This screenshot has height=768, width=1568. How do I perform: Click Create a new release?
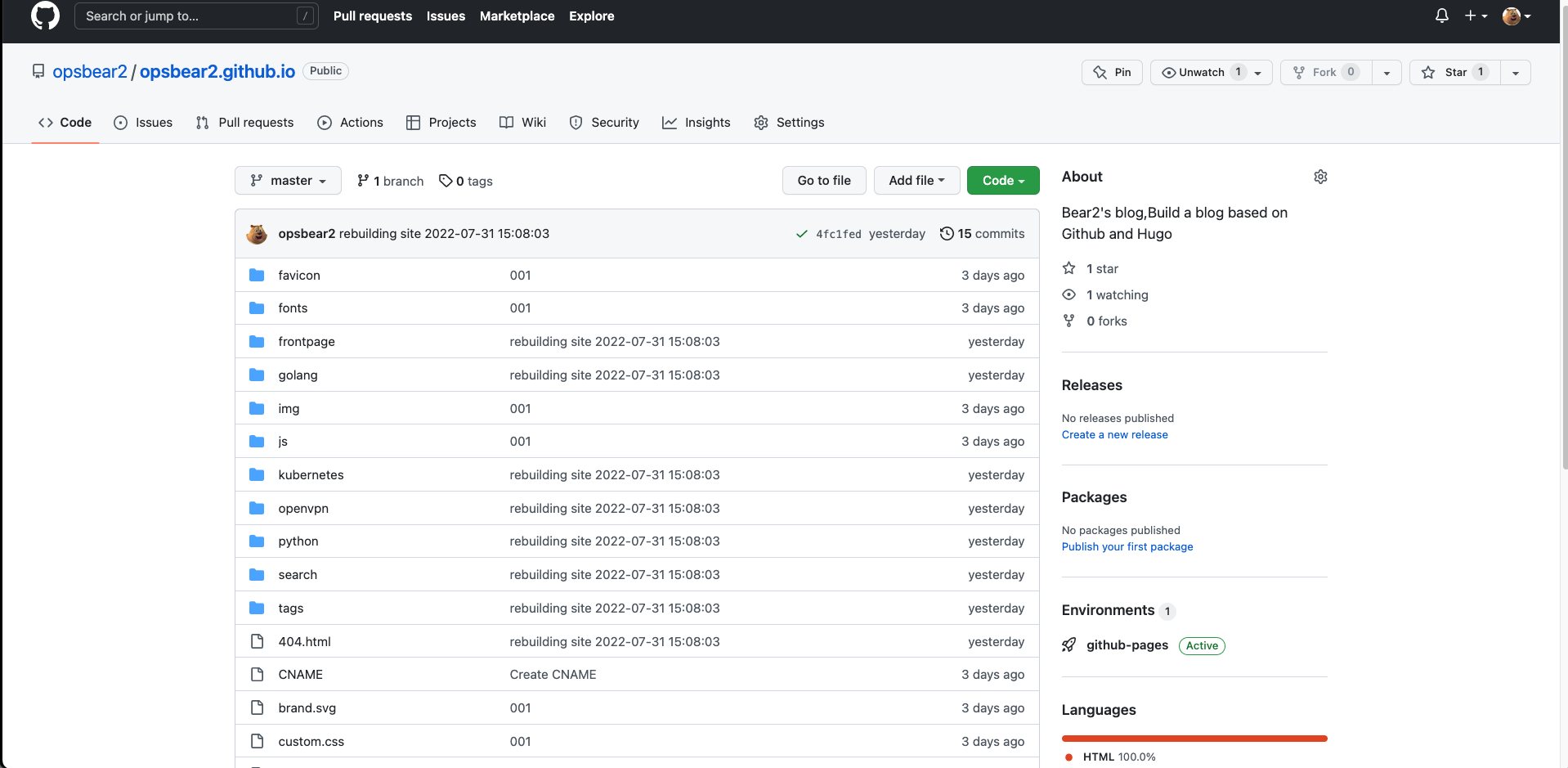[x=1114, y=435]
